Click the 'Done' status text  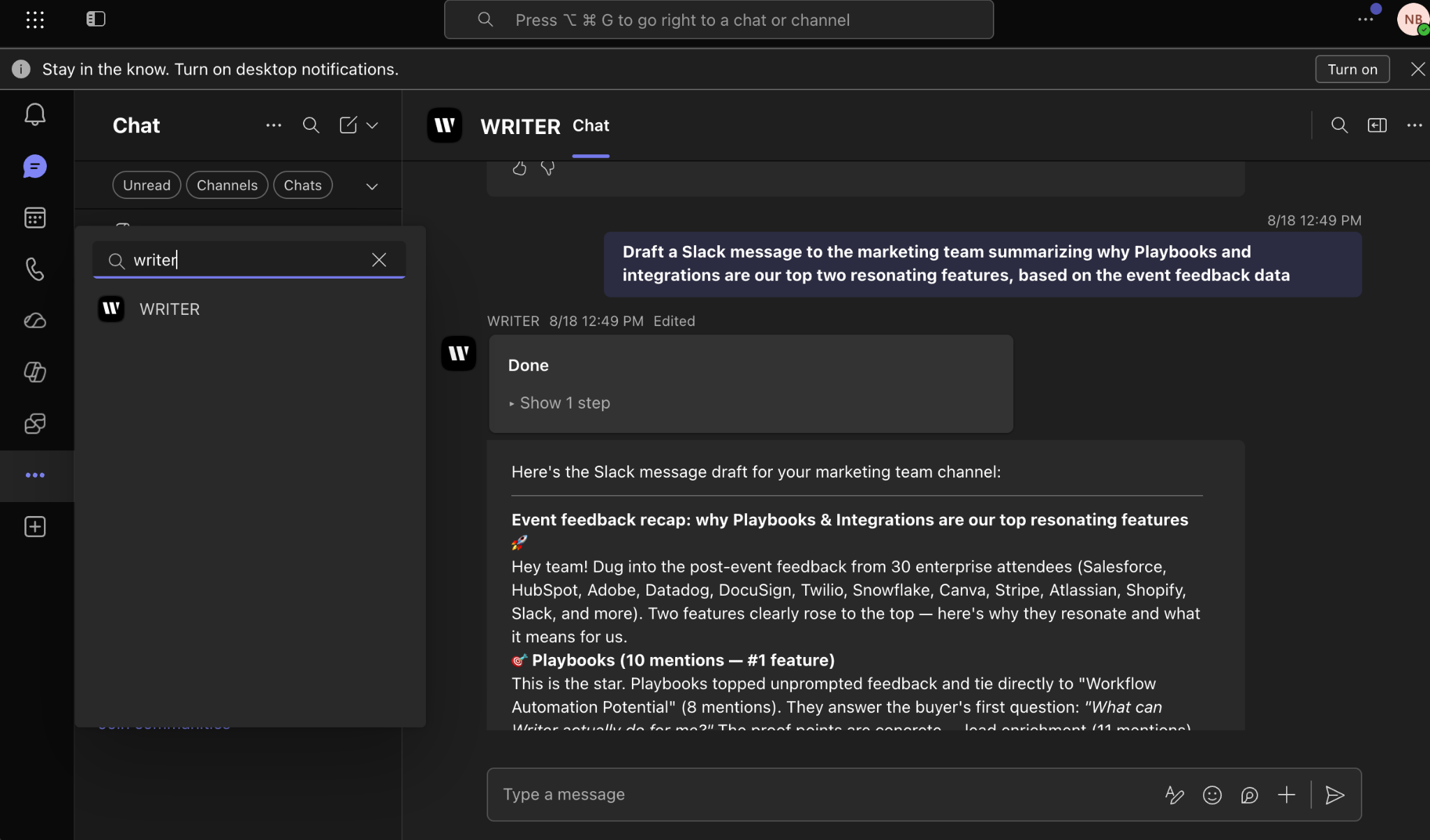pos(529,365)
